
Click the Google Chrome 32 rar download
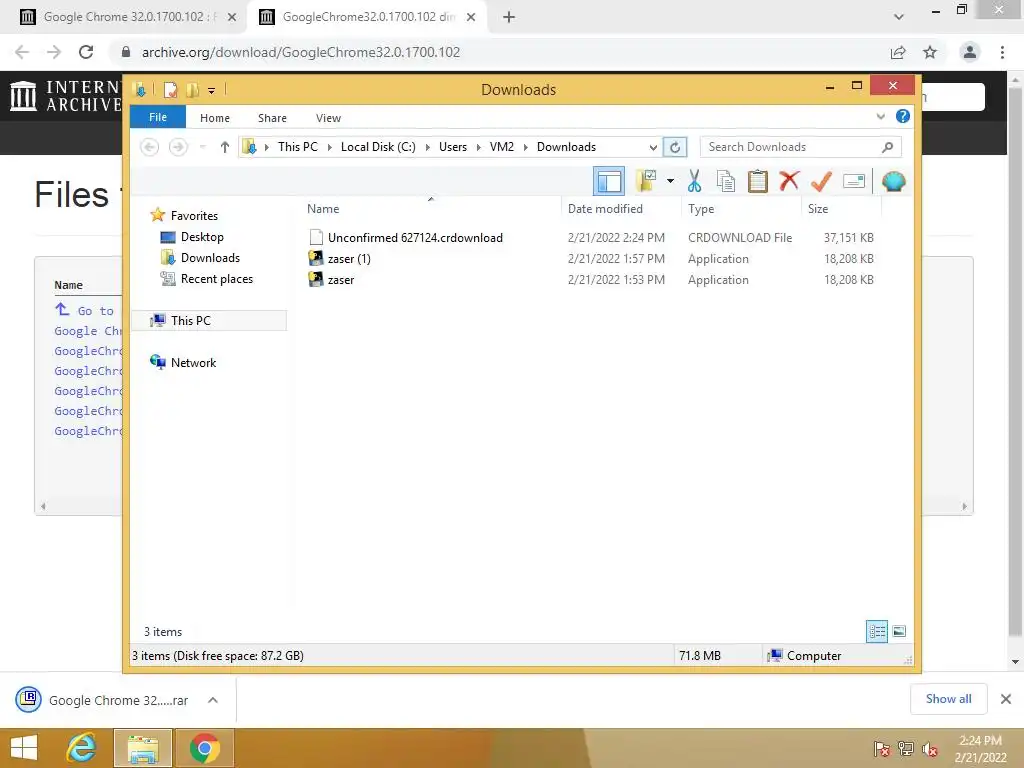coord(118,700)
